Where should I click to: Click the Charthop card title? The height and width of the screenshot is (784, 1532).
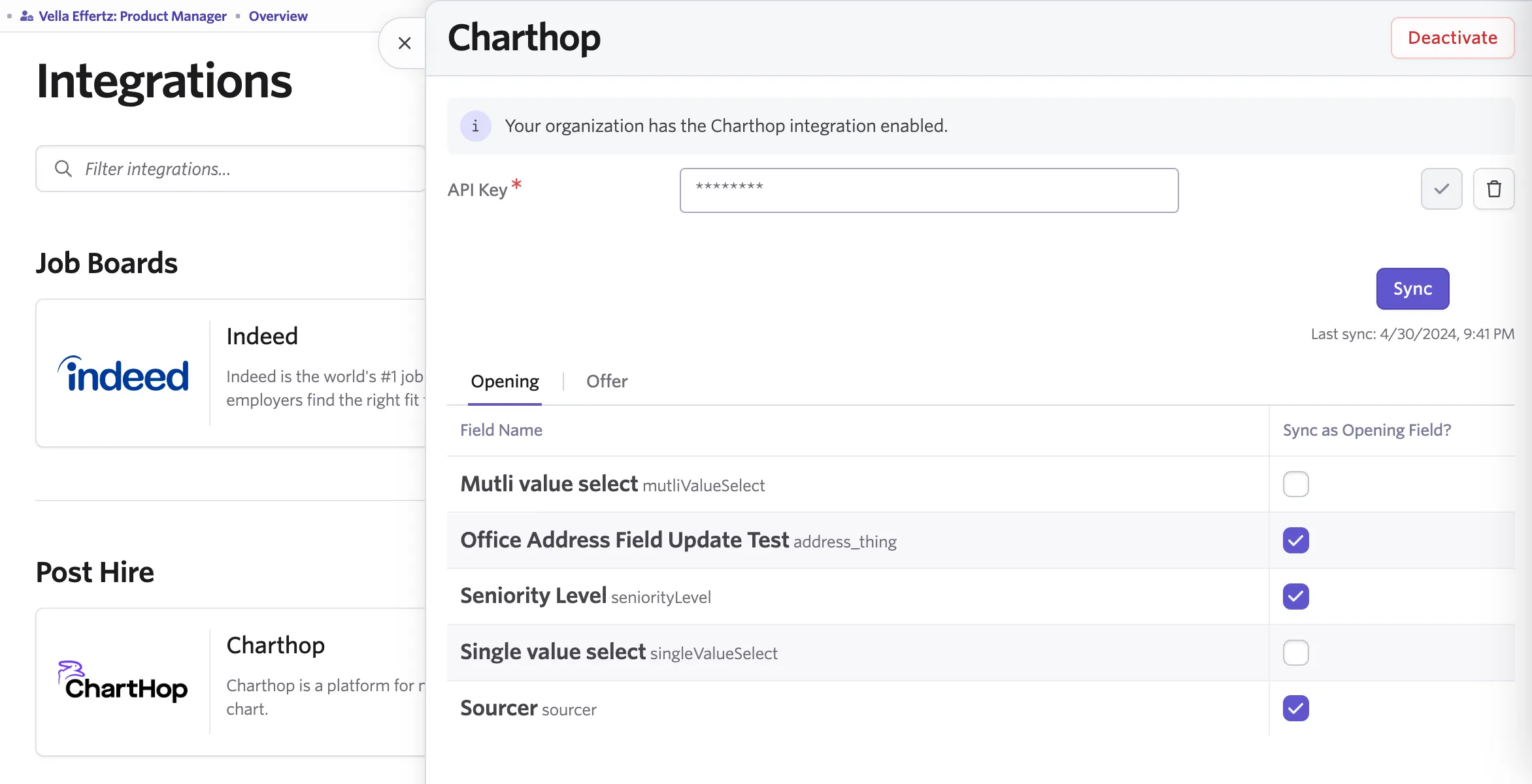(275, 645)
